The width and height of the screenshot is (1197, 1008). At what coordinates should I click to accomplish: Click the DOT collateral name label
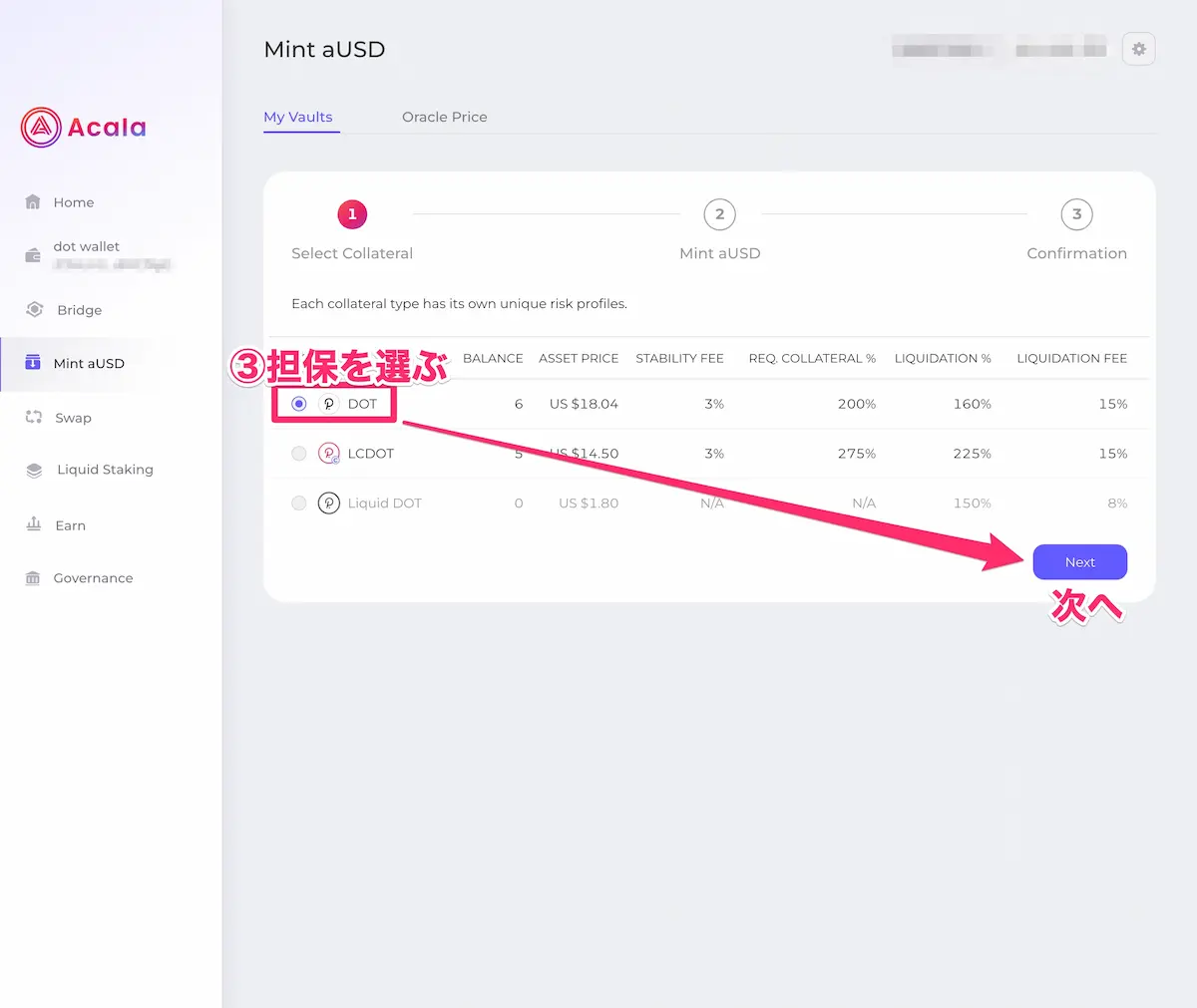click(x=362, y=404)
